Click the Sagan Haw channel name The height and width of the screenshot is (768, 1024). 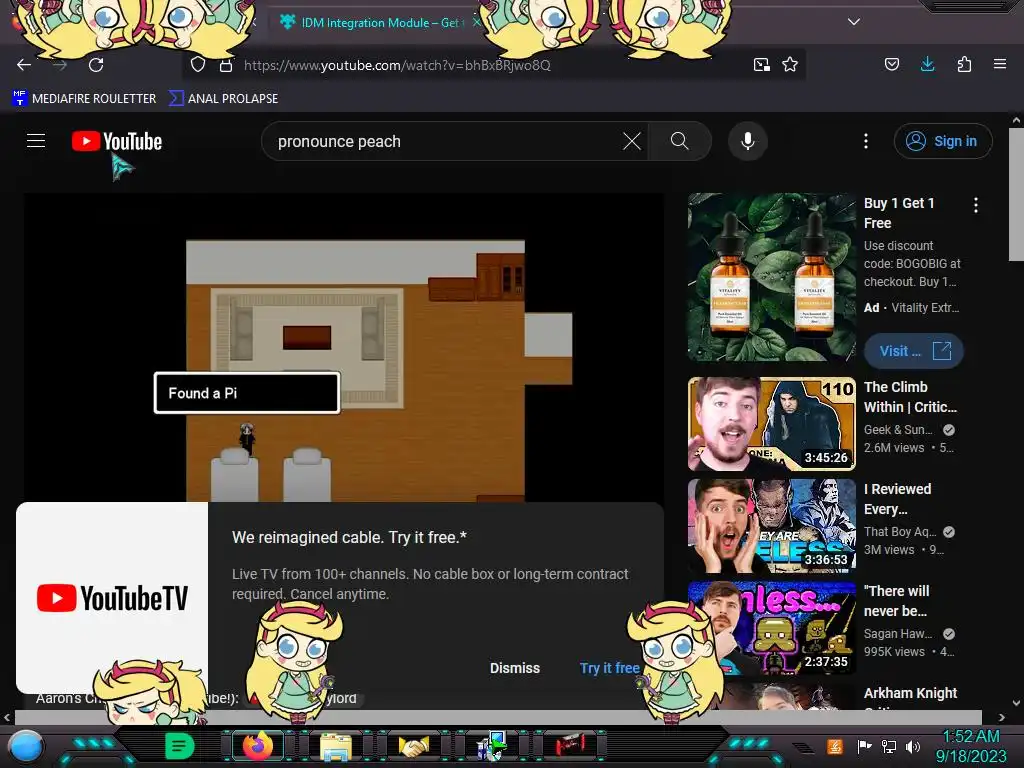coord(898,633)
